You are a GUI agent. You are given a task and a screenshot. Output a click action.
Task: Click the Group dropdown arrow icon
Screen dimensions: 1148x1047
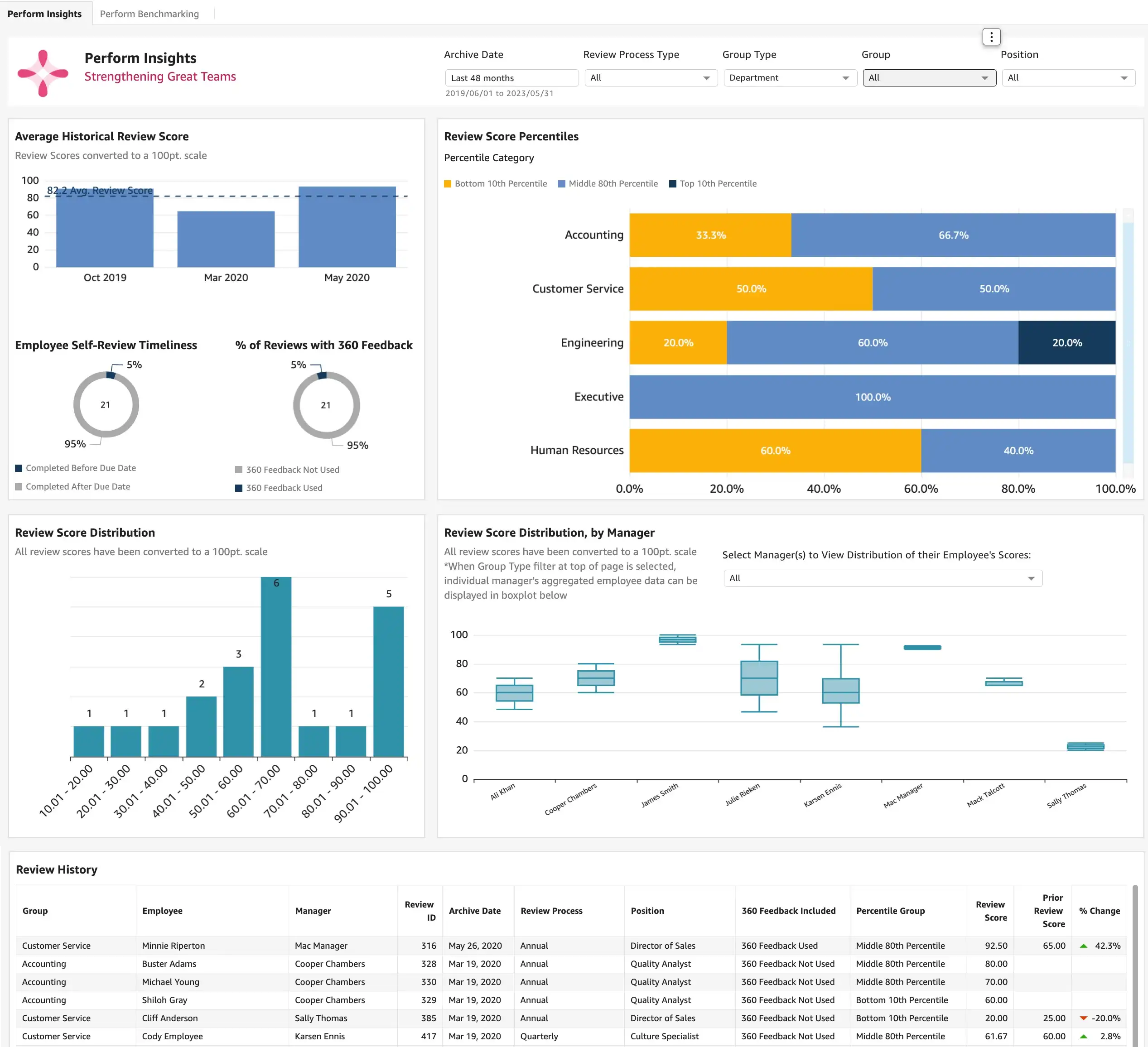click(984, 77)
